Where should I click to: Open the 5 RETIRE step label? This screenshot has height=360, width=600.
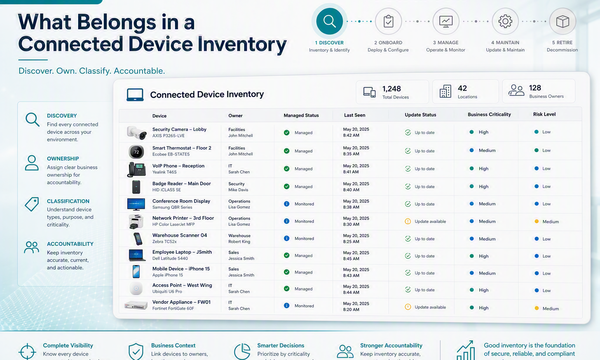point(562,42)
